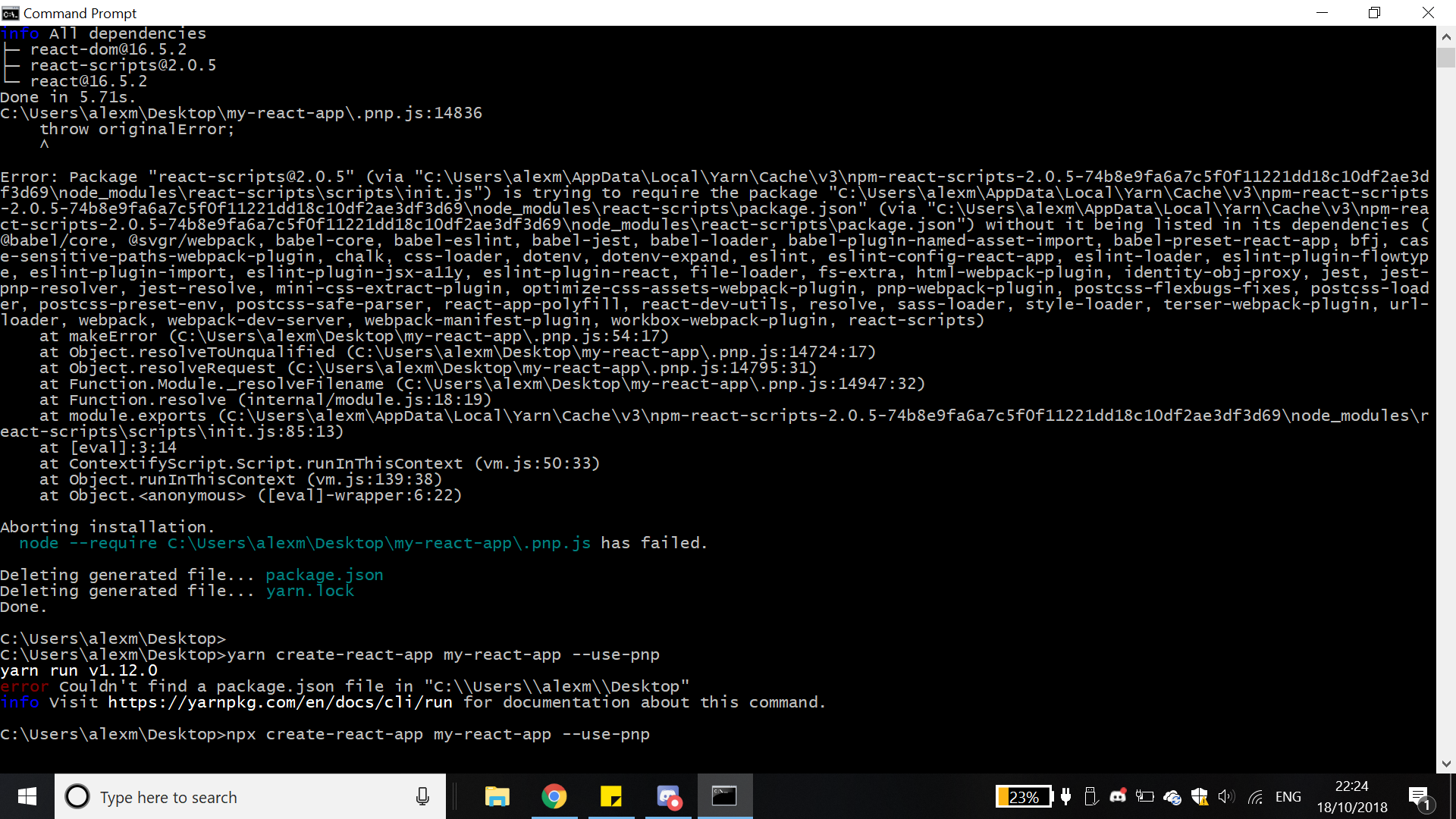Screen dimensions: 1456x819
Task: Focus the 'Type here to search' box
Action: pos(250,796)
